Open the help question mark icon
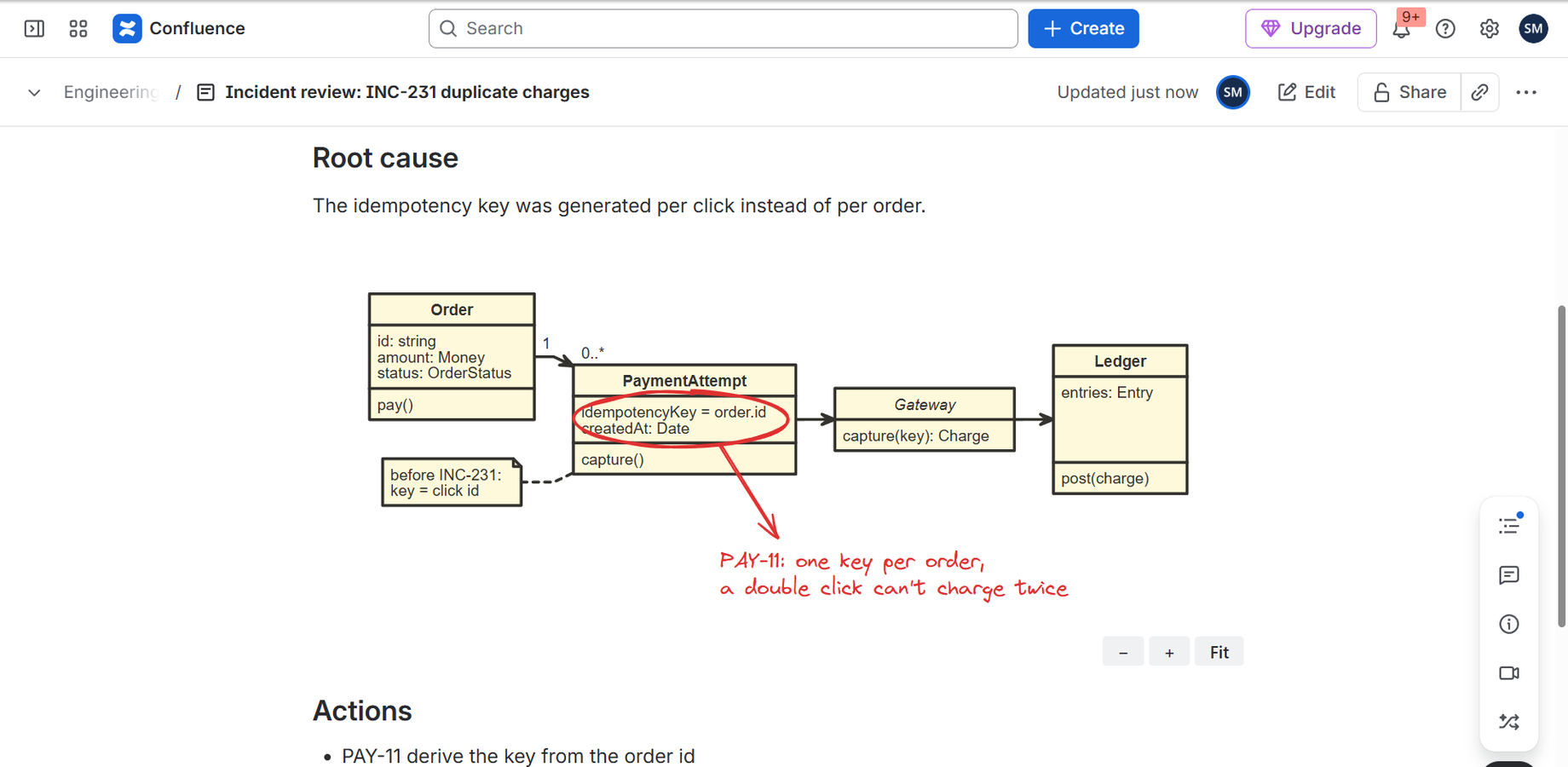The height and width of the screenshot is (767, 1568). (1445, 29)
